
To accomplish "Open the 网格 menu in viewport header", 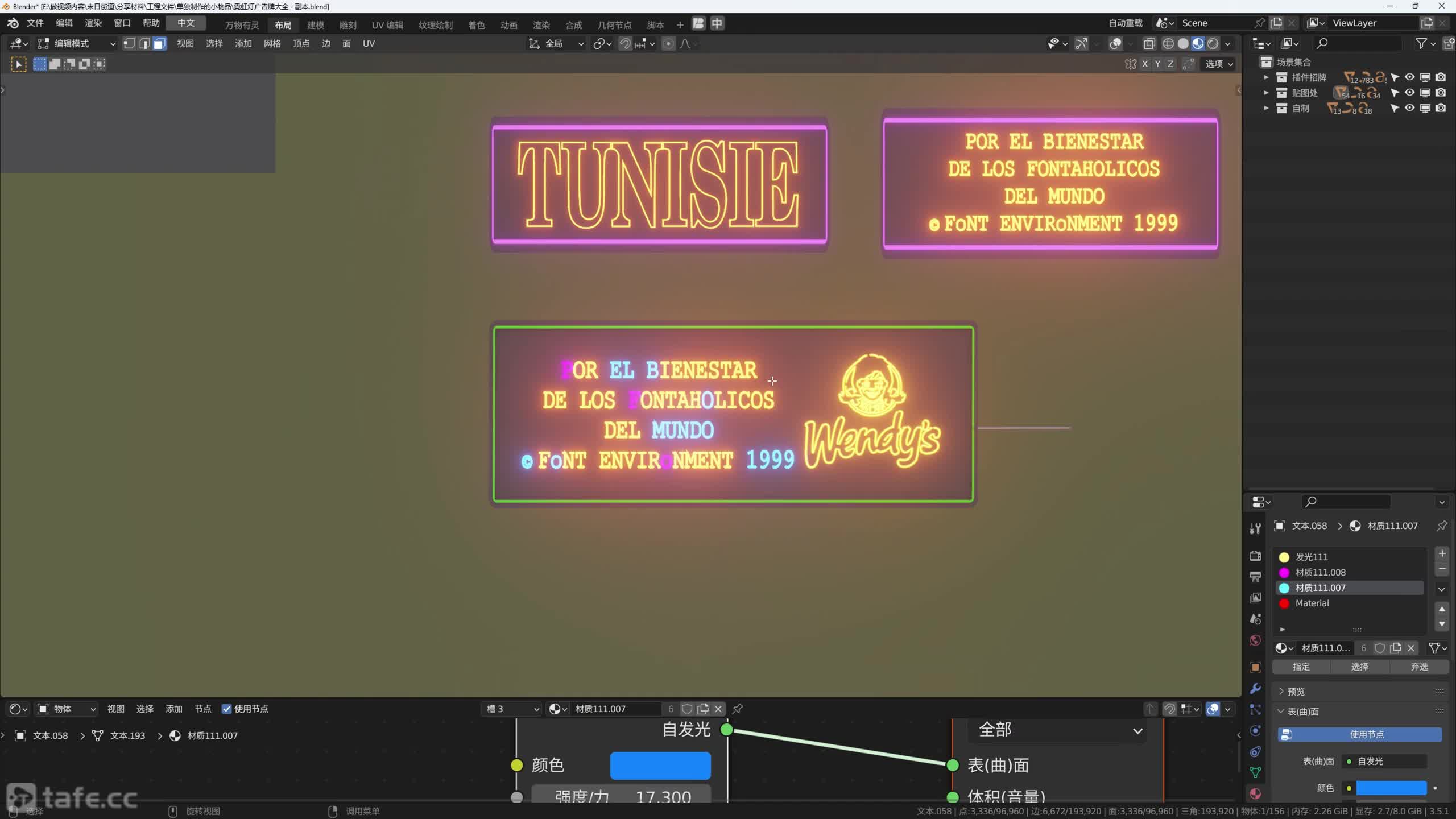I will tap(272, 44).
